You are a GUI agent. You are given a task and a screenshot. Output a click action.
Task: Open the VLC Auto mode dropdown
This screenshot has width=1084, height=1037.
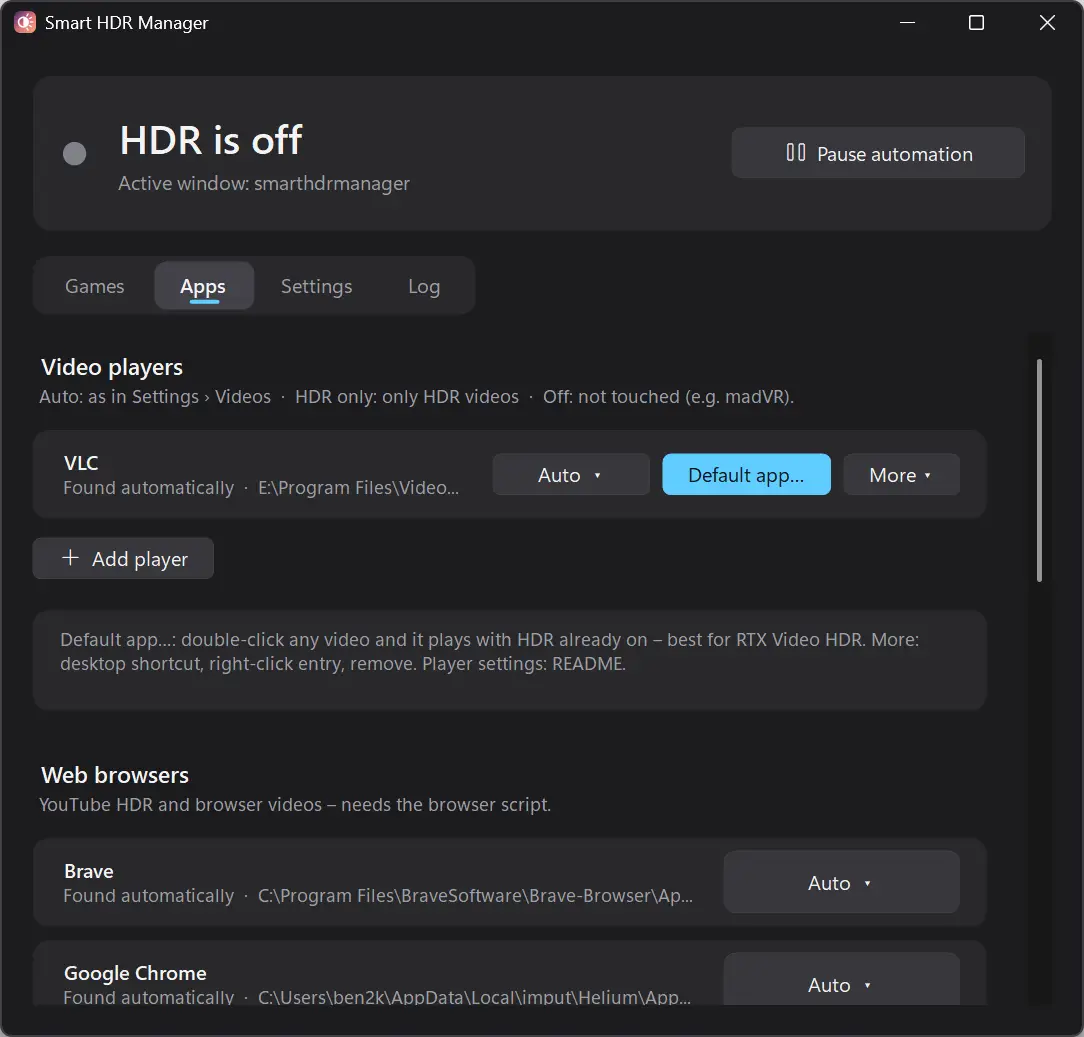pos(571,475)
